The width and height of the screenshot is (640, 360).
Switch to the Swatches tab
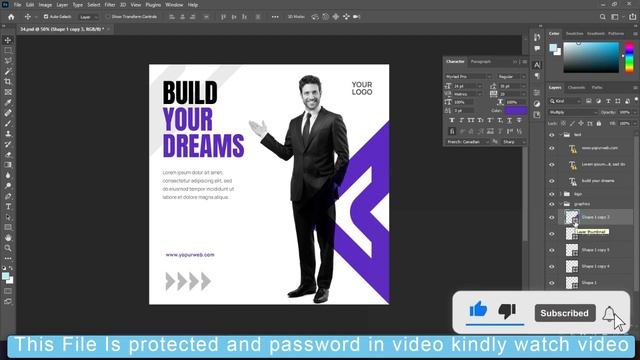coord(574,33)
